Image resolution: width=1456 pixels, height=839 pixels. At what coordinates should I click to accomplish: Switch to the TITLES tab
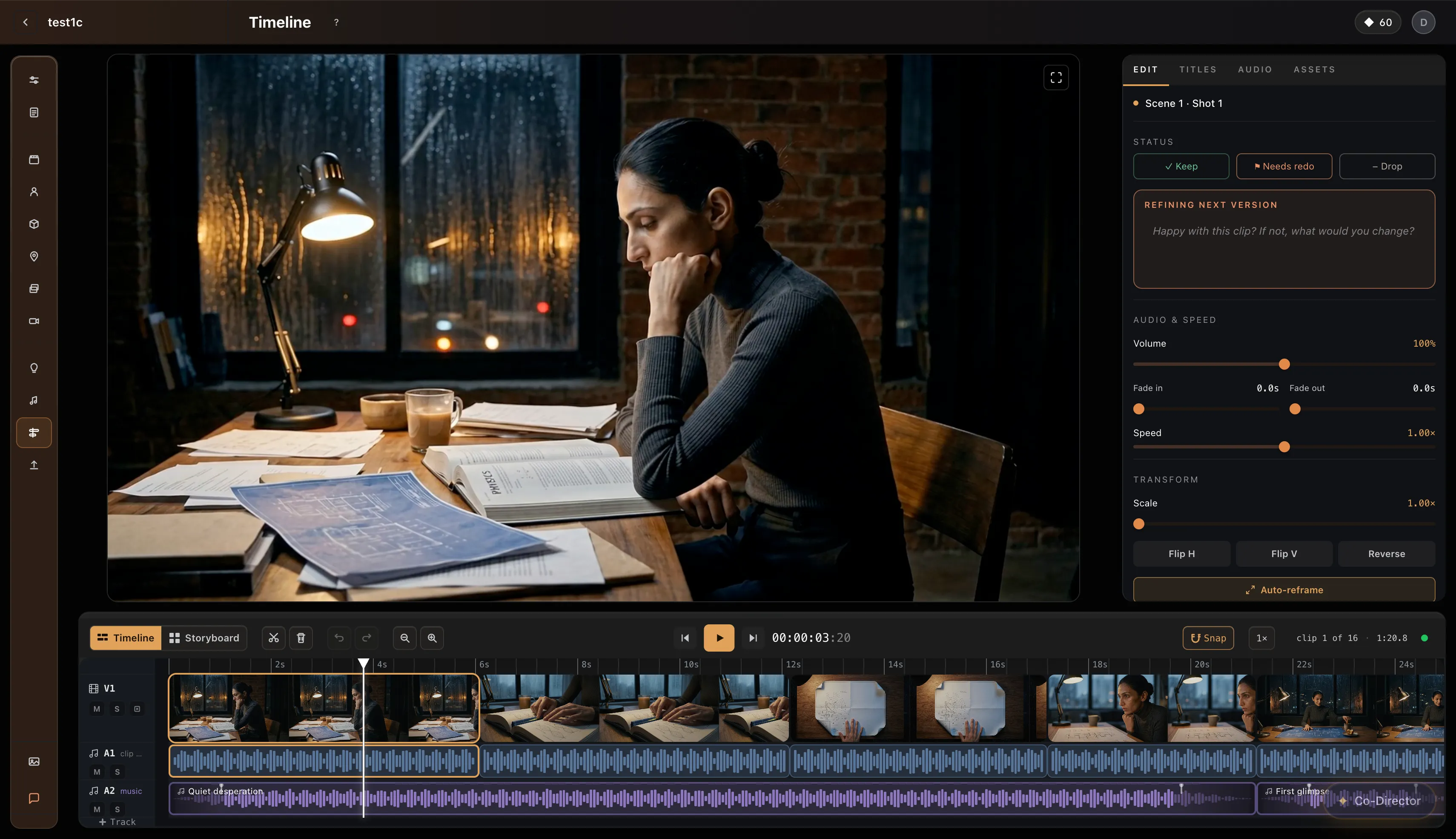(1198, 69)
